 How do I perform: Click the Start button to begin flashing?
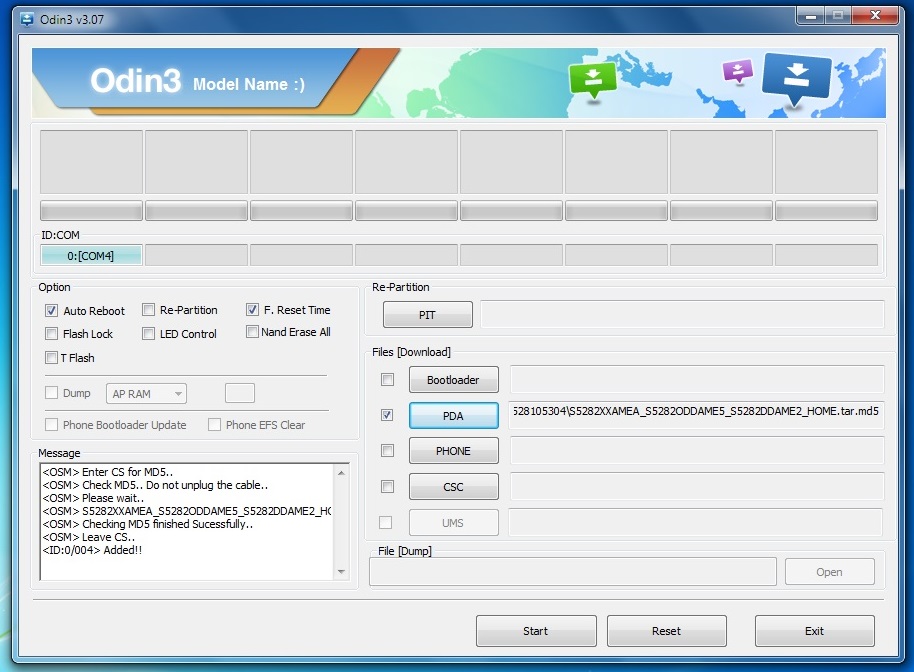tap(536, 631)
